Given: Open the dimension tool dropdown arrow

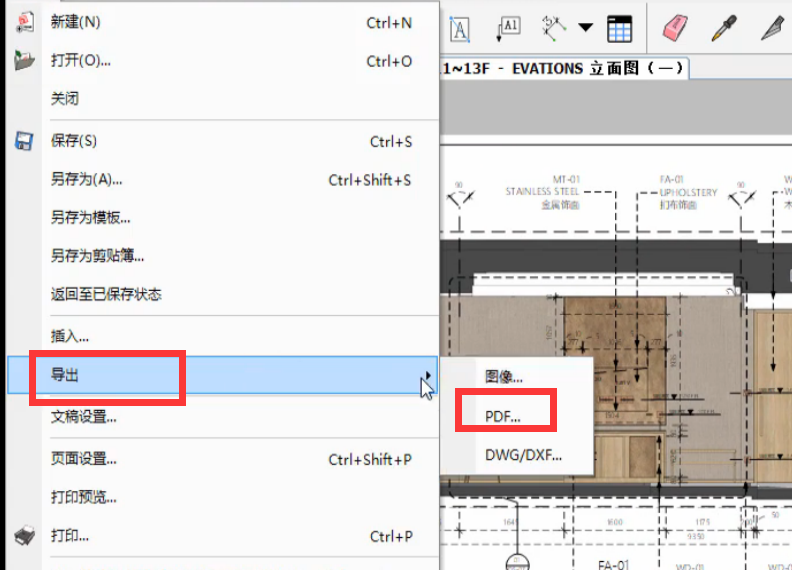Looking at the screenshot, I should (585, 28).
